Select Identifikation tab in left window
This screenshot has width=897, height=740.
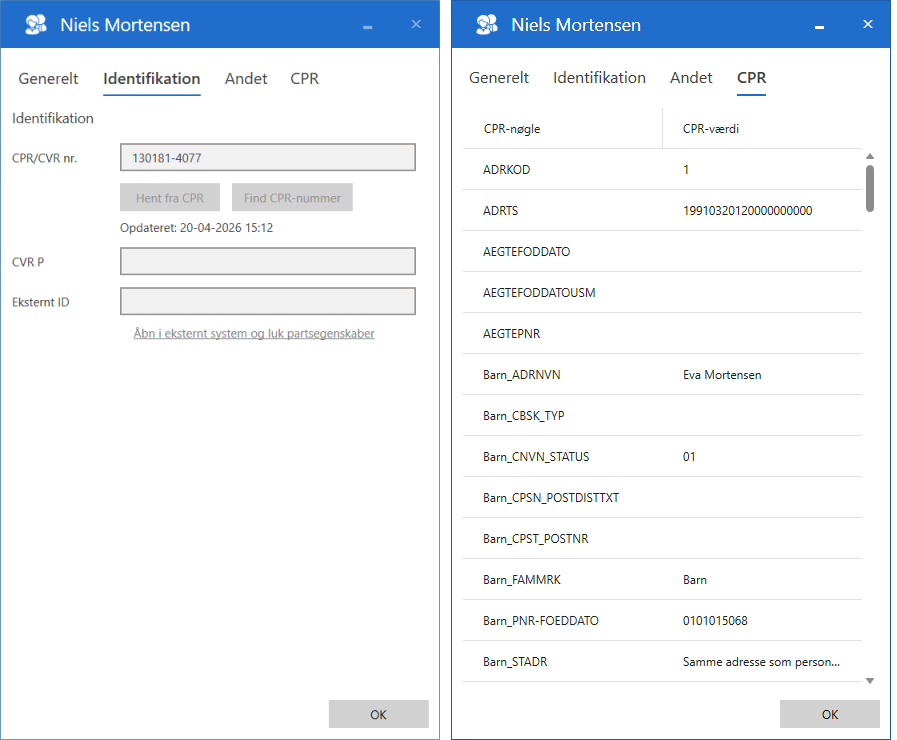tap(152, 78)
